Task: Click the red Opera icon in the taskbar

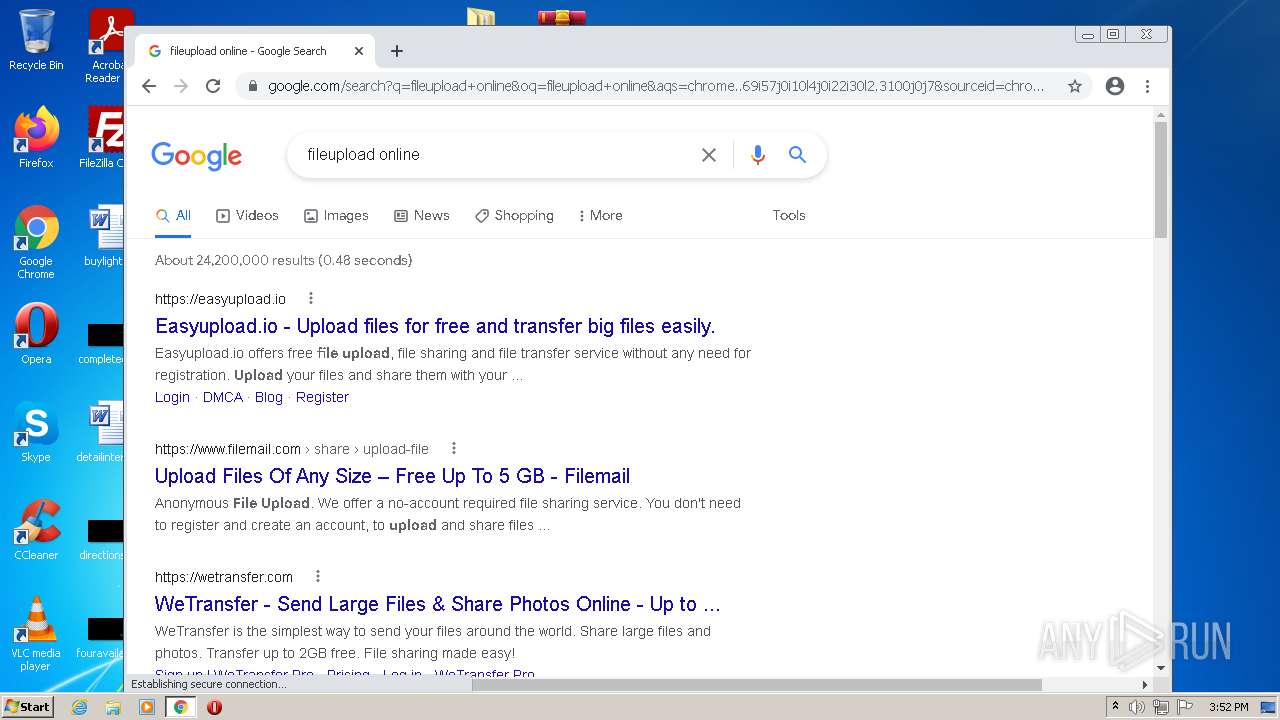Action: [214, 707]
